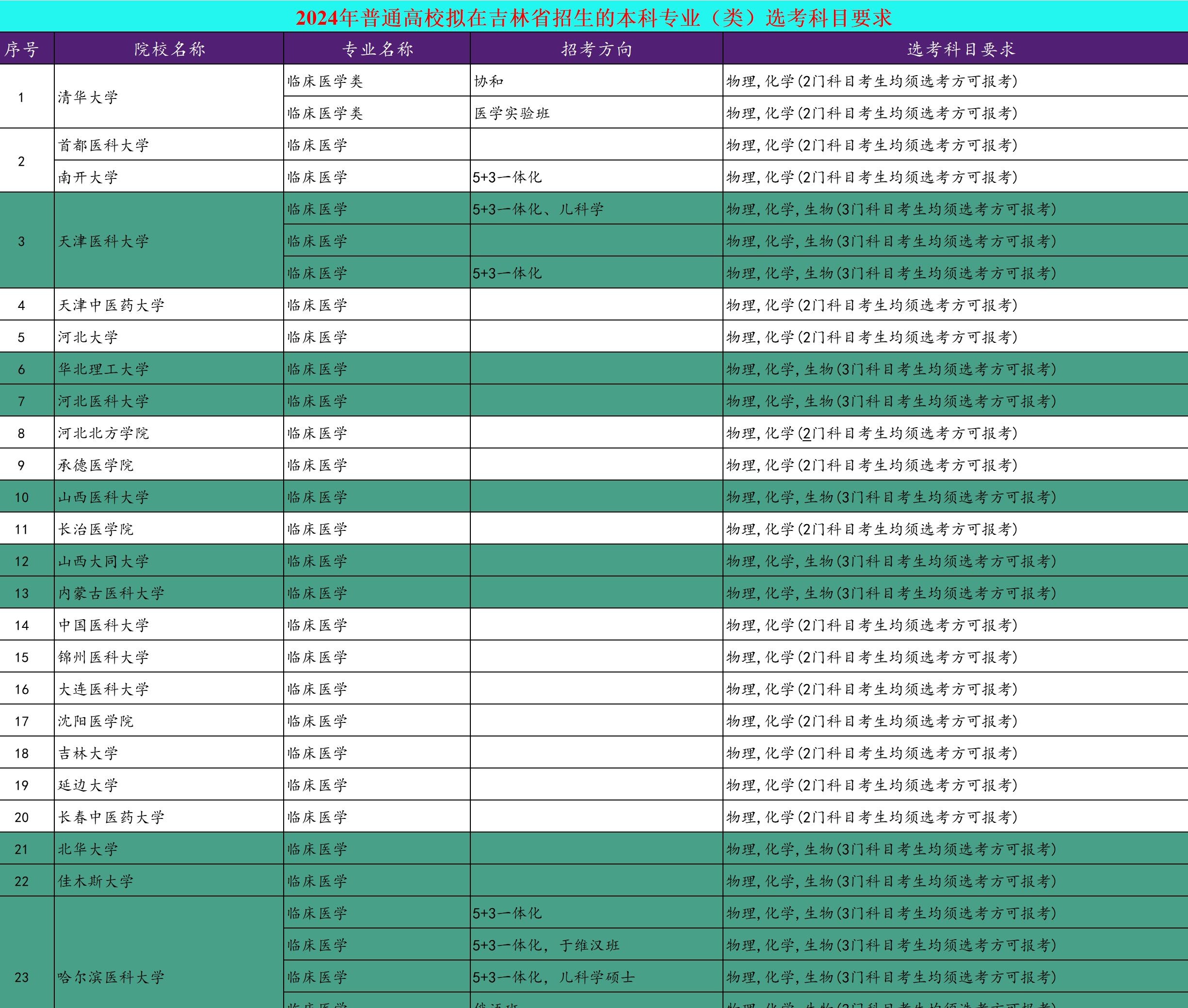1188x1008 pixels.
Task: Click the 河北医科大学 cell
Action: pos(169,400)
